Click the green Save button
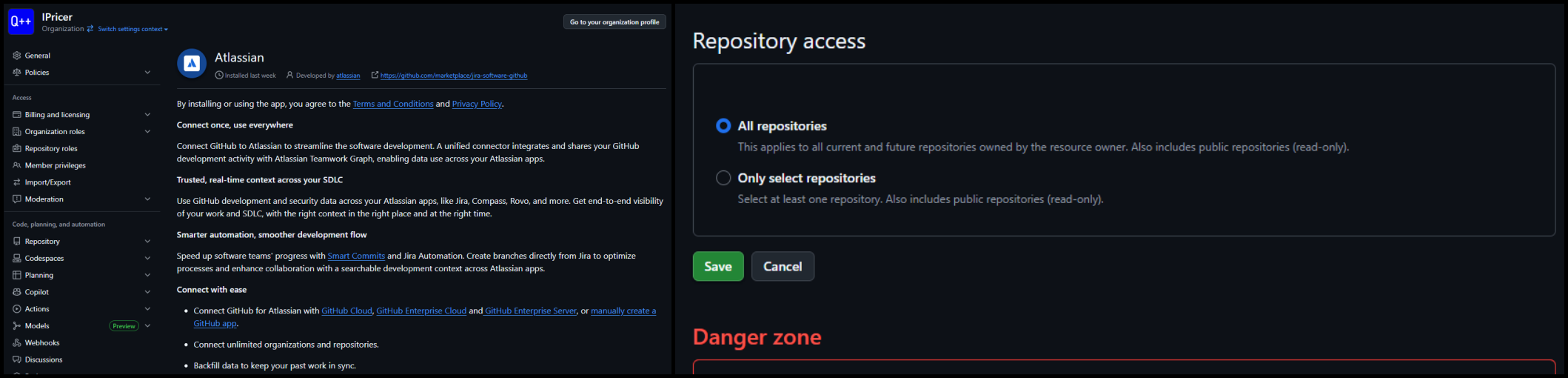This screenshot has width=1568, height=378. (x=718, y=267)
